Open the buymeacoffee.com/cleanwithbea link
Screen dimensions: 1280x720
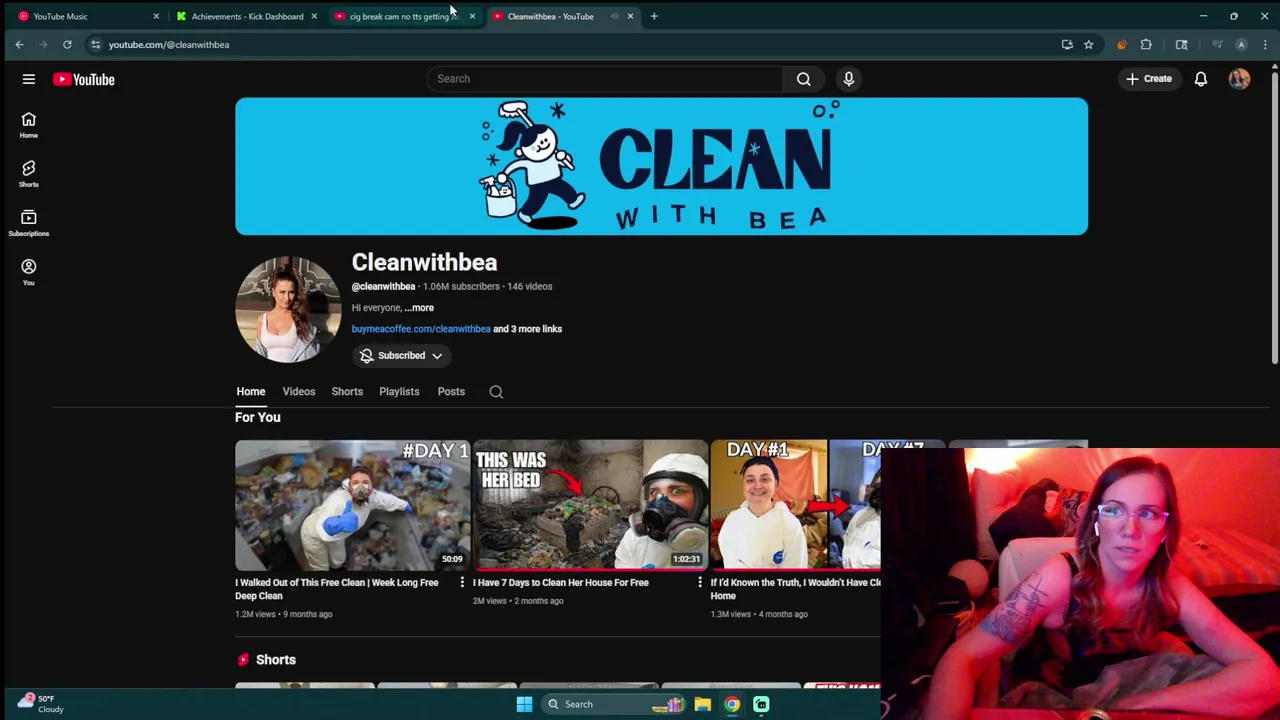[421, 329]
